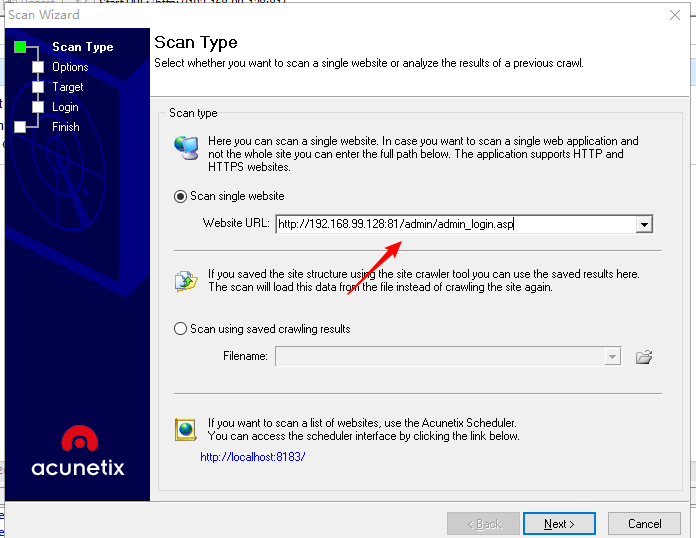Screen dimensions: 696x538
Task: Click the green Scan Type step marker
Action: tap(20, 47)
